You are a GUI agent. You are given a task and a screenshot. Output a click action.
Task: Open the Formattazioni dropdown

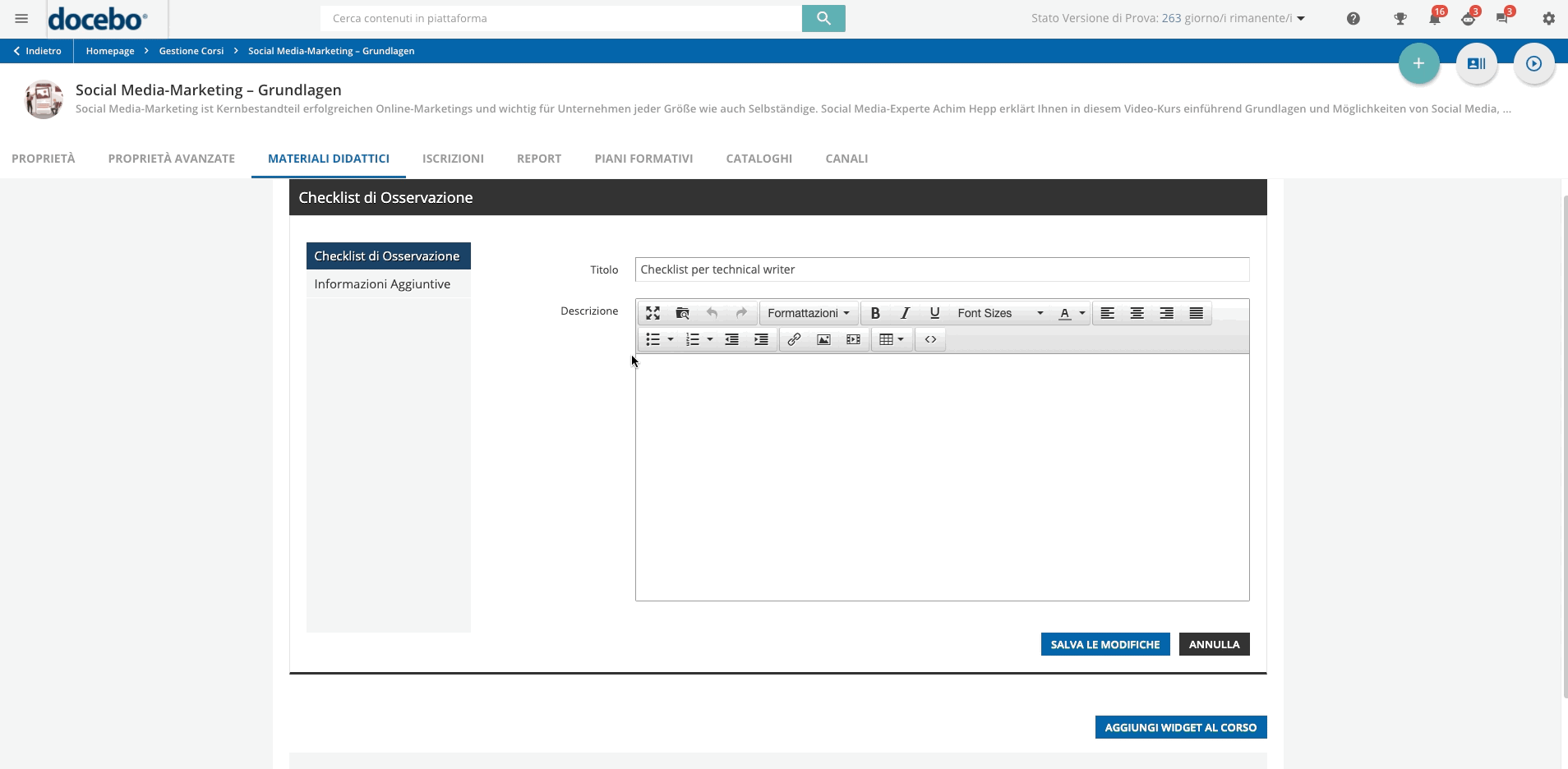(x=808, y=313)
